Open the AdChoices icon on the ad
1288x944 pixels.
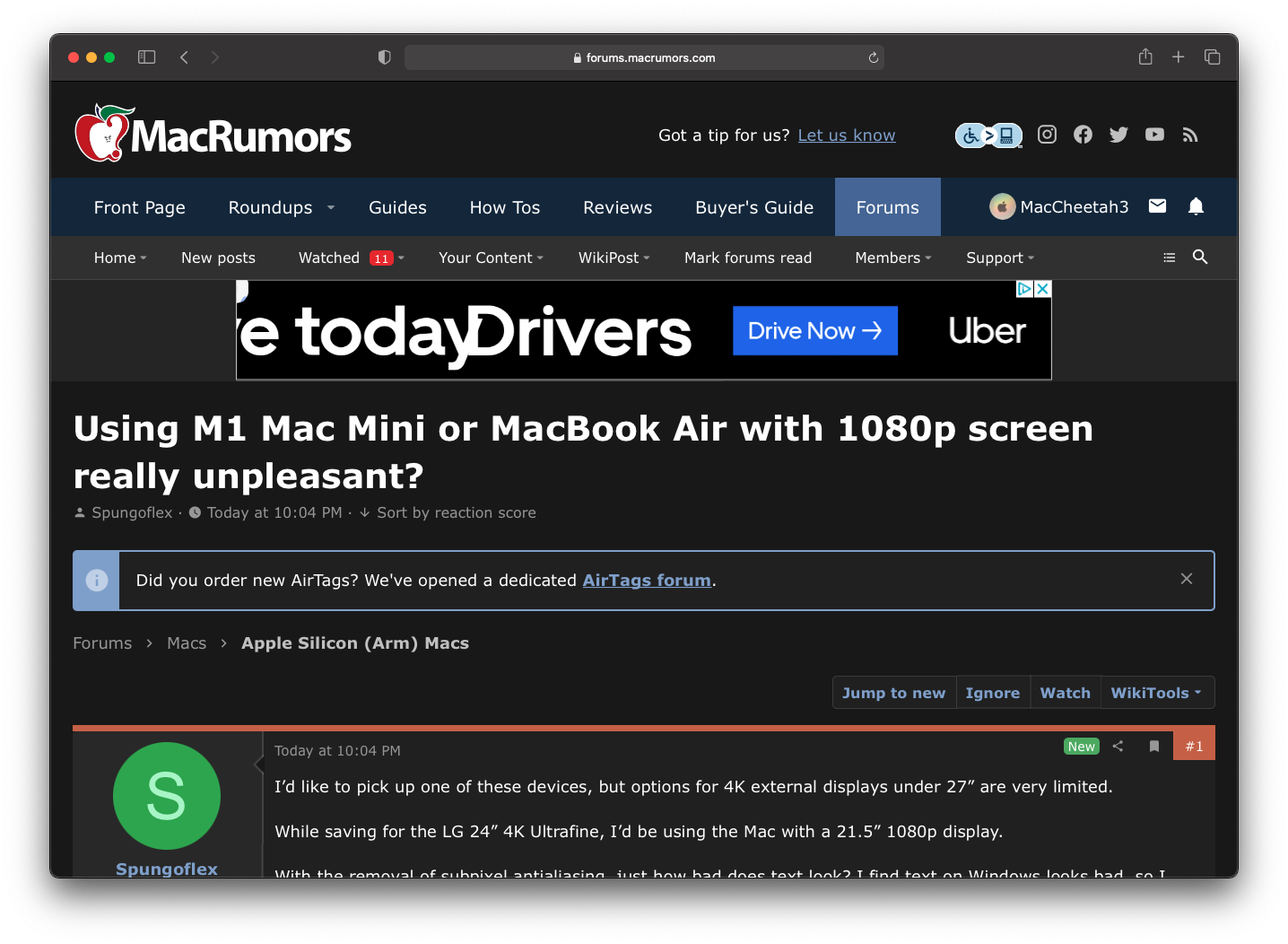(1024, 289)
